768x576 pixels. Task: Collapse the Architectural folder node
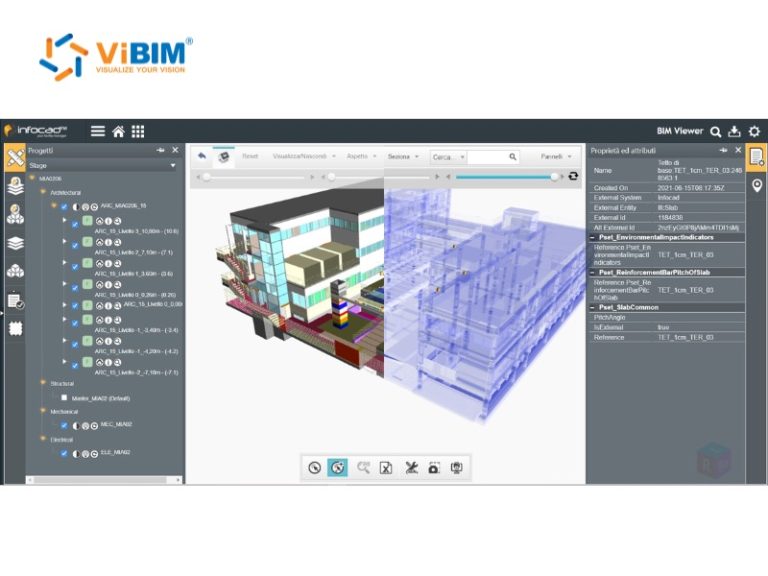coord(43,192)
